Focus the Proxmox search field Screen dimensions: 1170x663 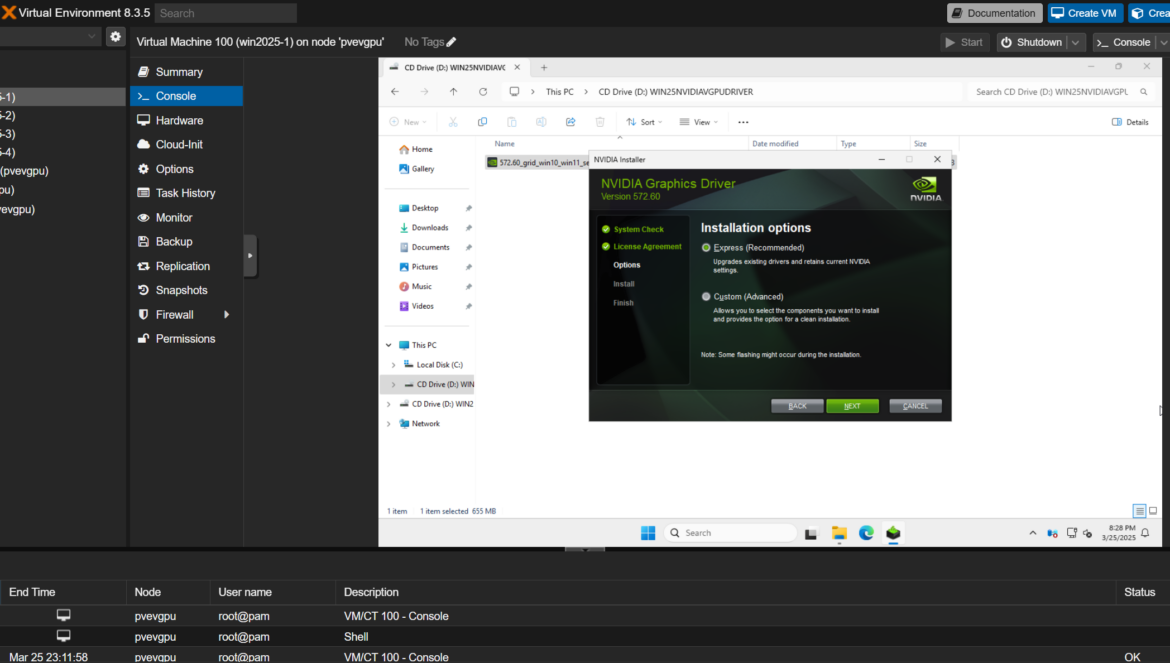tap(225, 13)
